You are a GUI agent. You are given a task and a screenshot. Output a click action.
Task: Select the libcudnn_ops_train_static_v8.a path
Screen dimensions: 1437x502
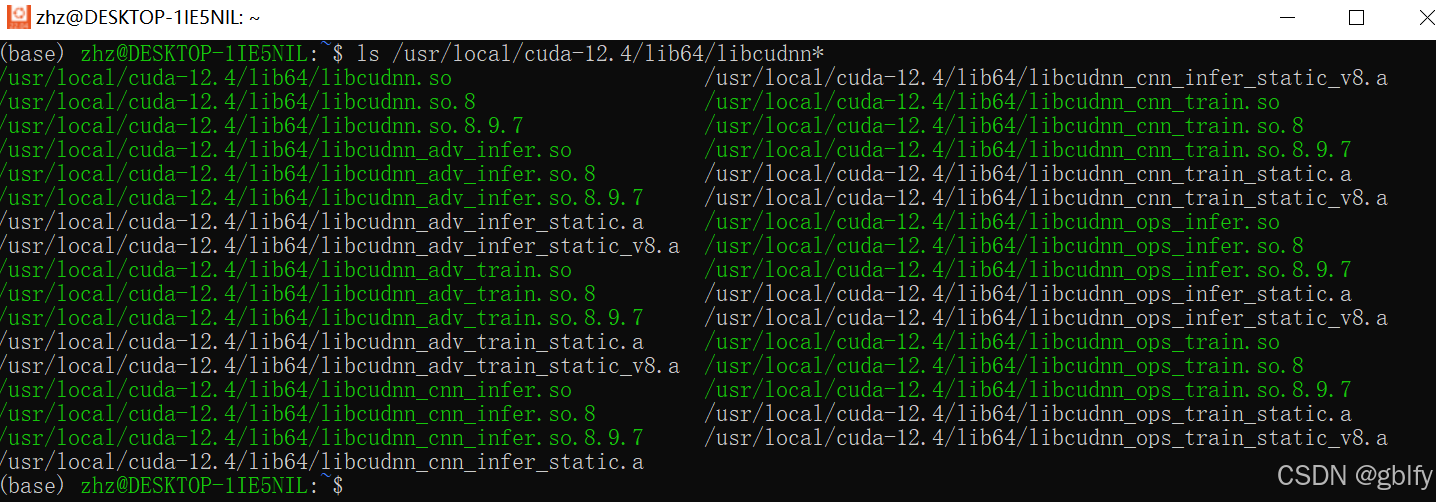(x=1046, y=438)
